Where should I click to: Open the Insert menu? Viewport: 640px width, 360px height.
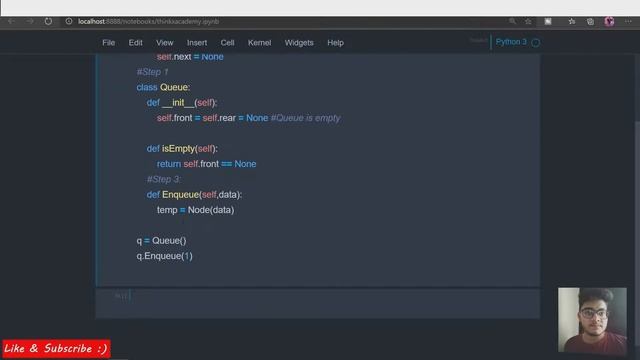pyautogui.click(x=197, y=42)
